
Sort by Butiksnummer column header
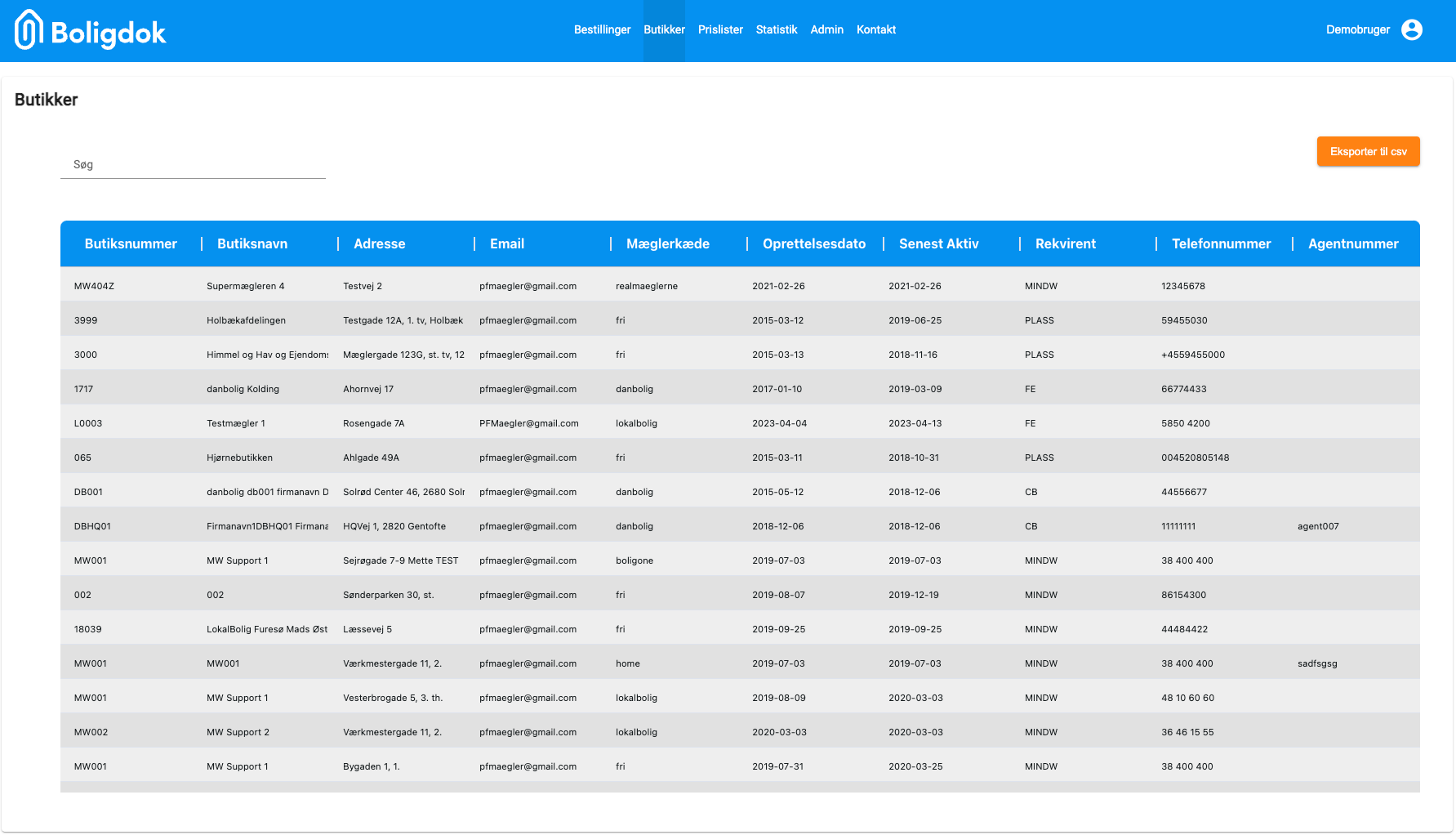point(131,243)
